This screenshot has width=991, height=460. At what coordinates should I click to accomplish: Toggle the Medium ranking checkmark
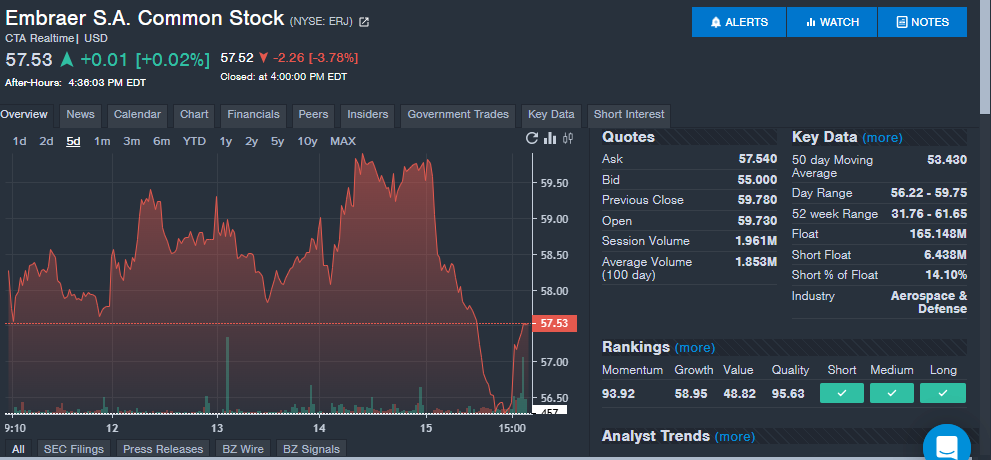892,393
